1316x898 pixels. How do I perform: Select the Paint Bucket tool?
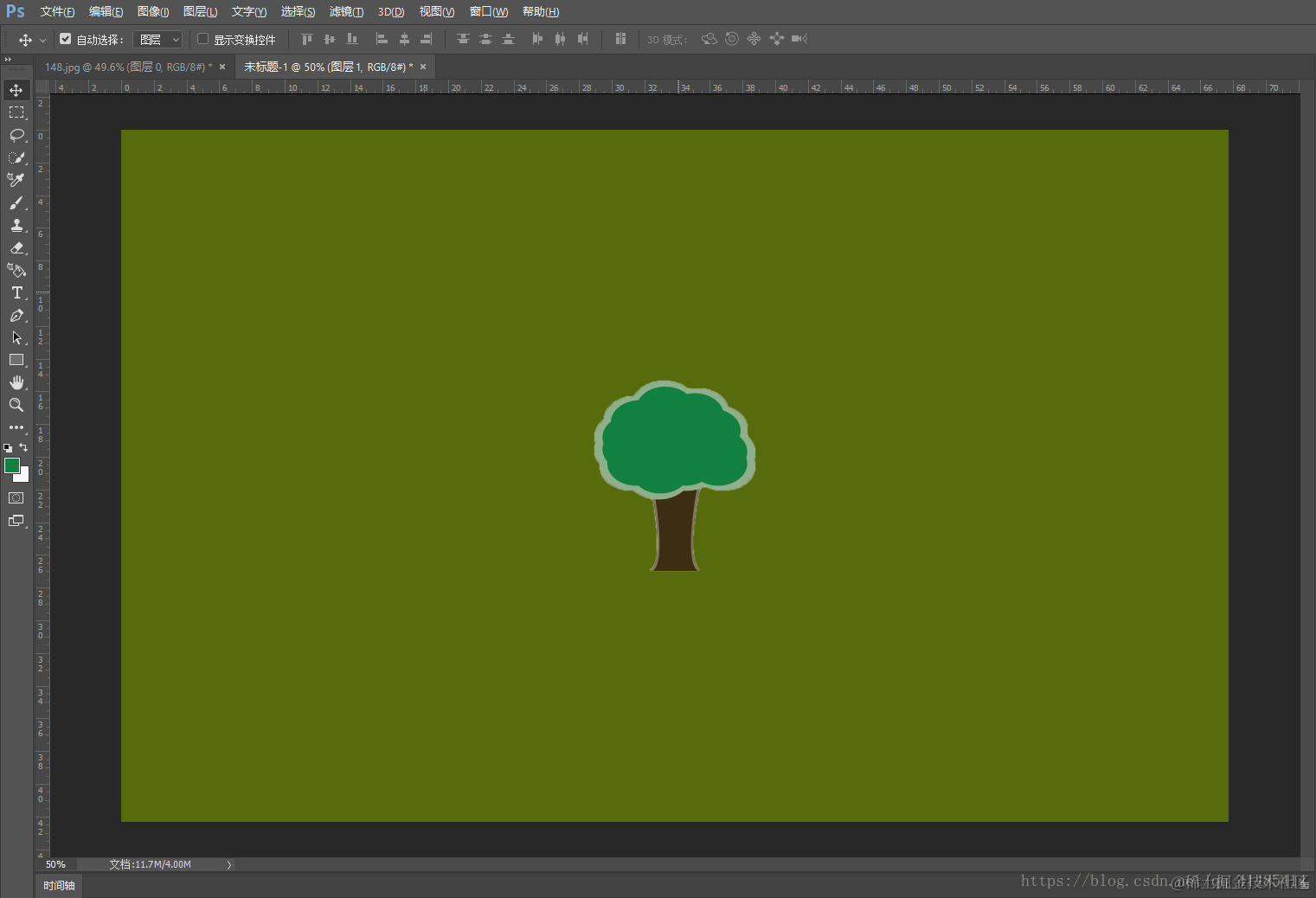(x=16, y=270)
